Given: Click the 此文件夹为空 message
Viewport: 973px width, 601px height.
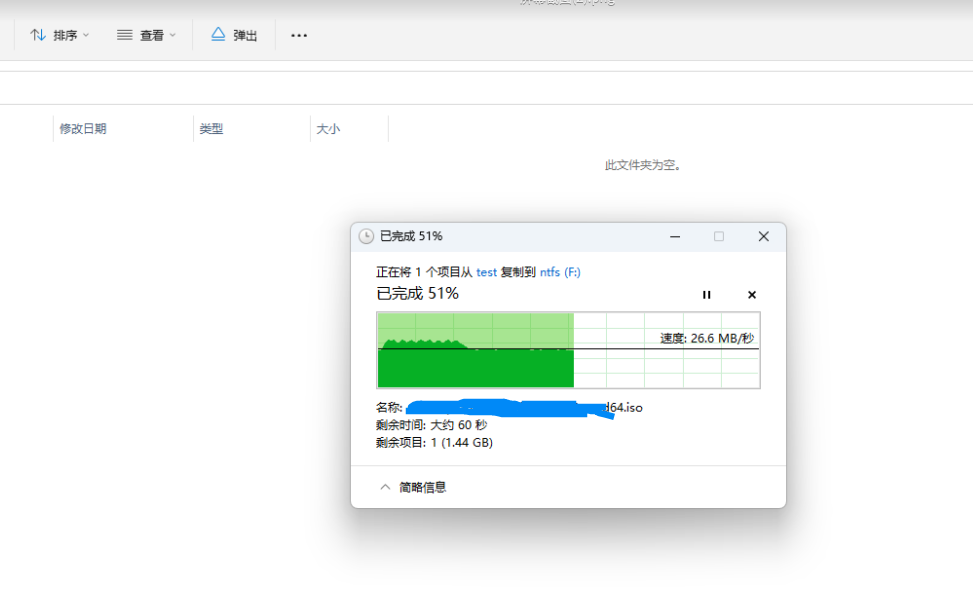Looking at the screenshot, I should (x=643, y=165).
